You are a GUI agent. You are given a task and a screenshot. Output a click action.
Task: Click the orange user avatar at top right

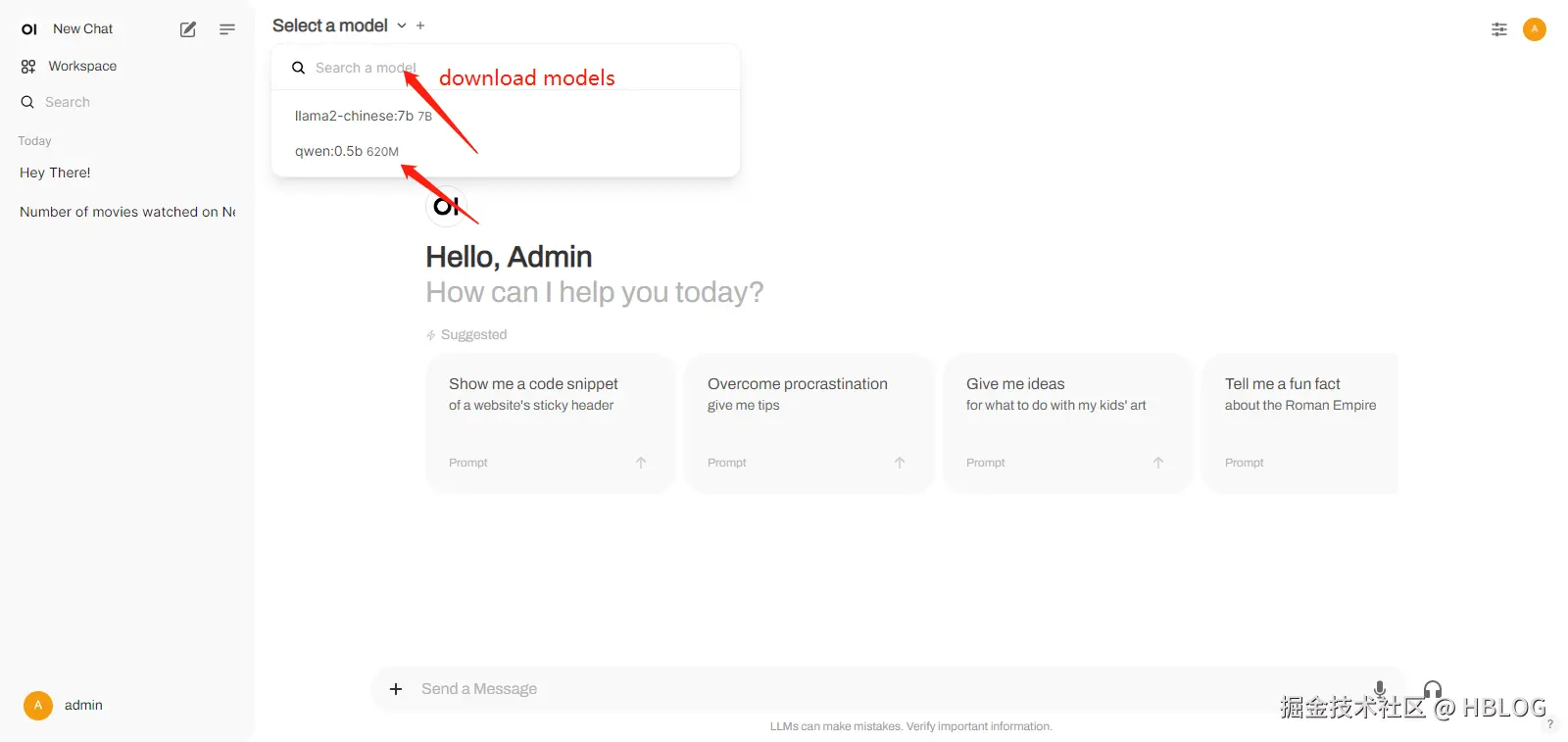click(1534, 29)
